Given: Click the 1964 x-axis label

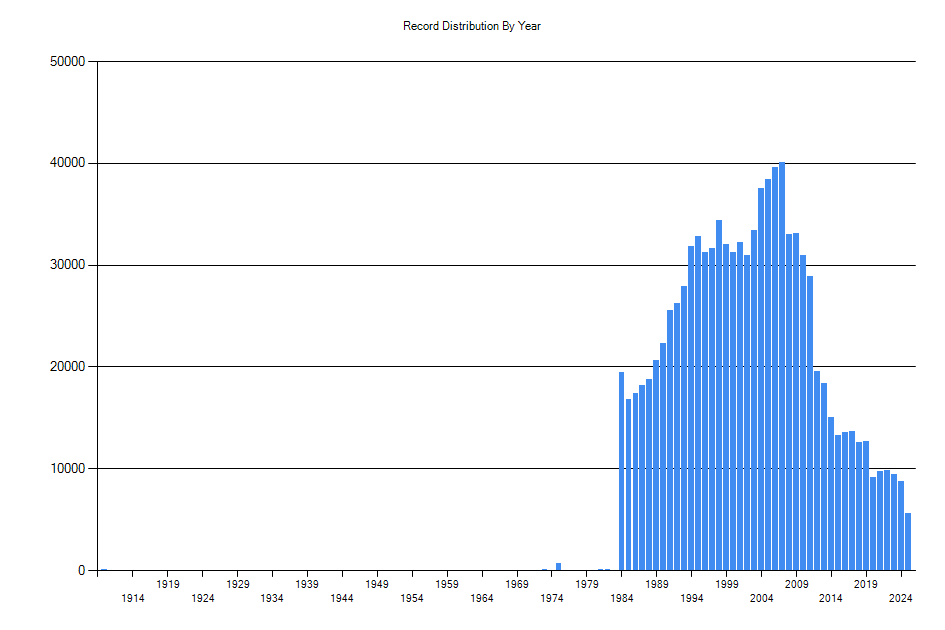Looking at the screenshot, I should [x=482, y=598].
